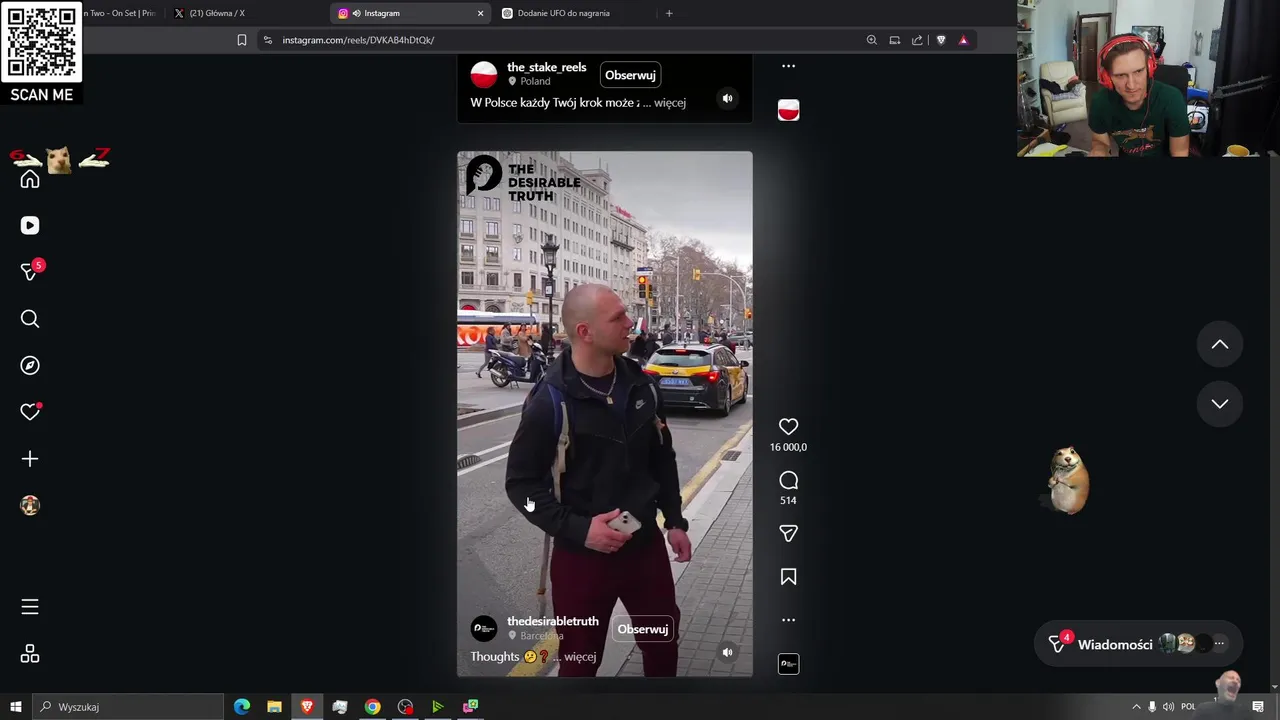Show hidden system tray icons
This screenshot has width=1280, height=720.
tap(1136, 707)
